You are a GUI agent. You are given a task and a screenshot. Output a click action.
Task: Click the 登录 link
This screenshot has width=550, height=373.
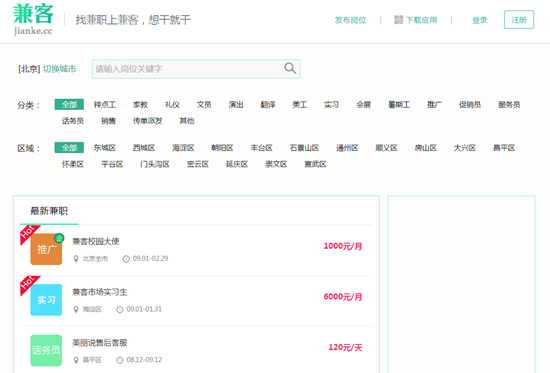pos(479,20)
